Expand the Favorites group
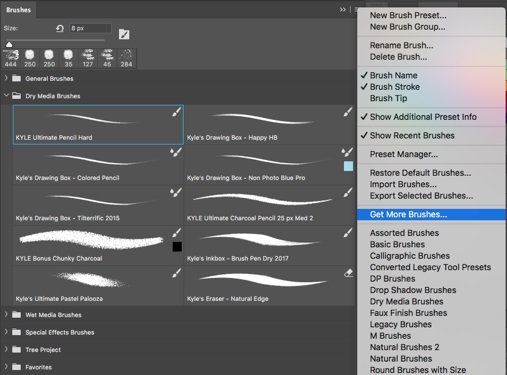This screenshot has height=375, width=507. pyautogui.click(x=6, y=367)
